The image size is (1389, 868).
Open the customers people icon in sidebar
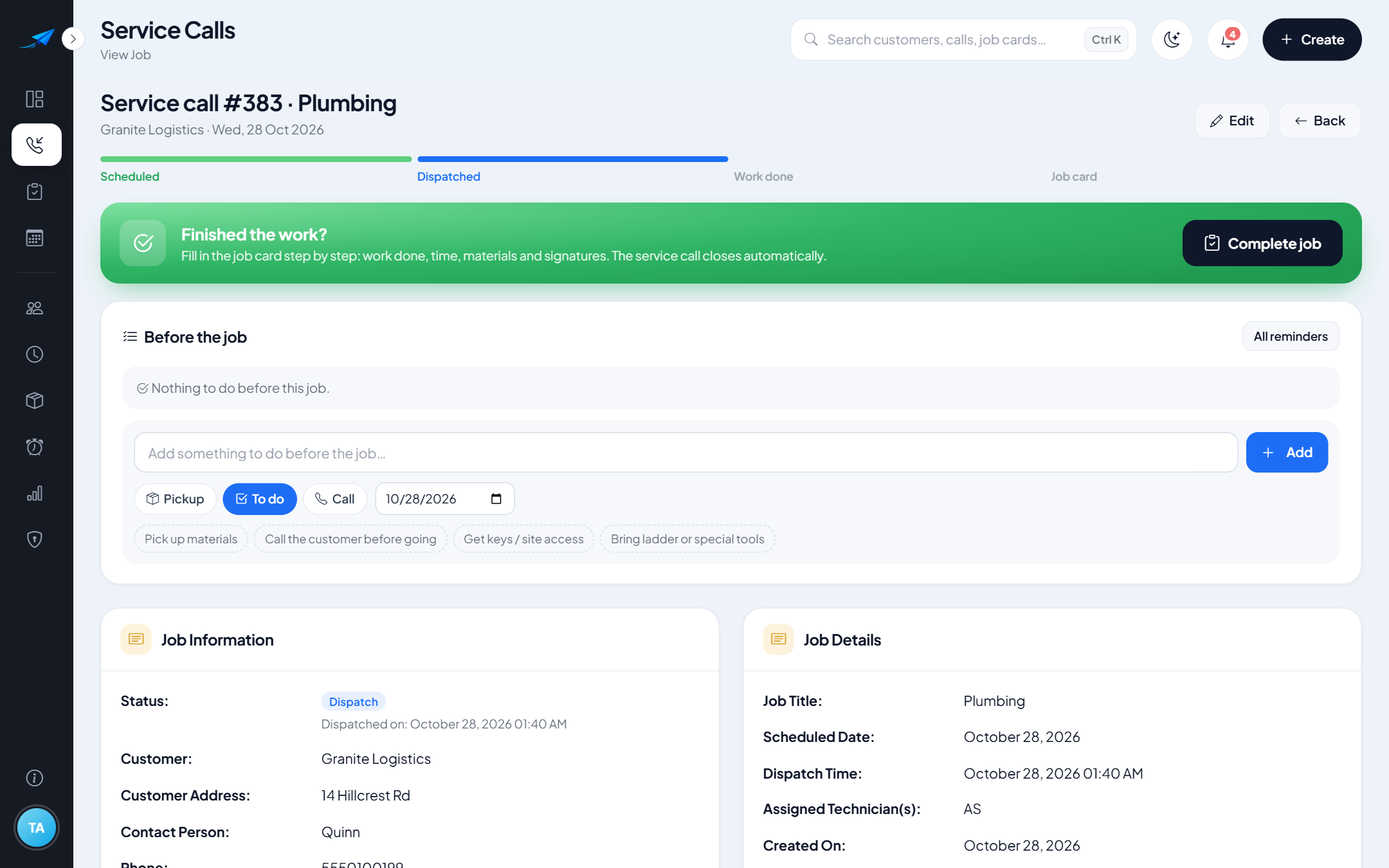[35, 308]
